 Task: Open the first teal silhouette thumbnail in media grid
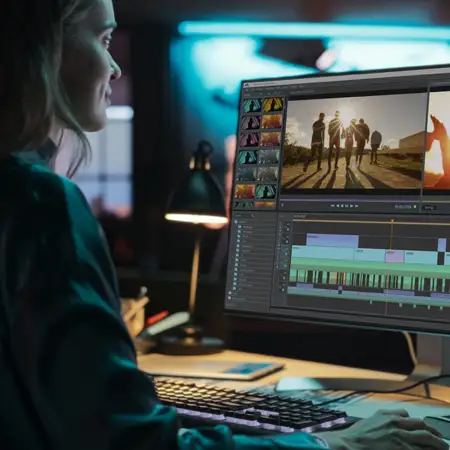(252, 106)
